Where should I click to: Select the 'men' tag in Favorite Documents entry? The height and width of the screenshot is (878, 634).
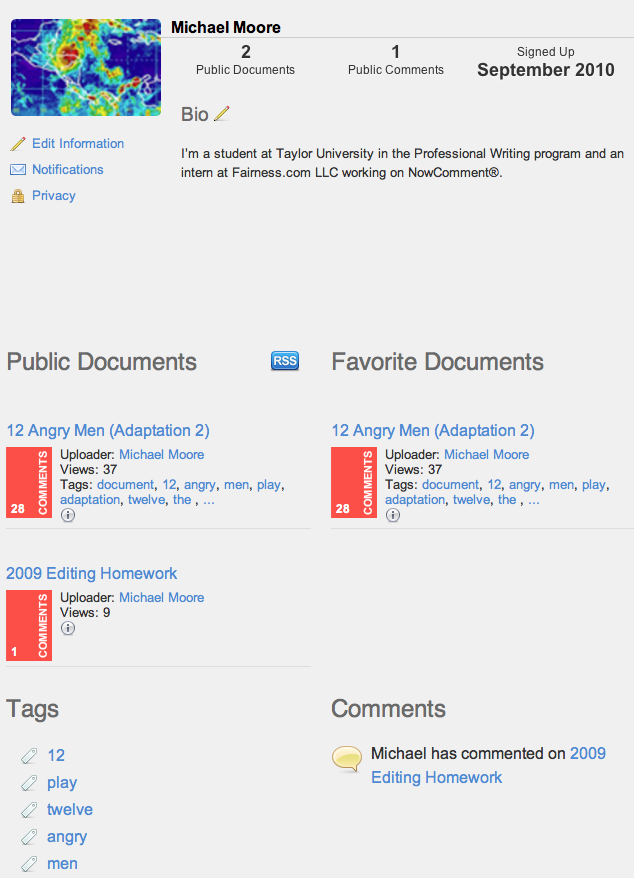[562, 484]
